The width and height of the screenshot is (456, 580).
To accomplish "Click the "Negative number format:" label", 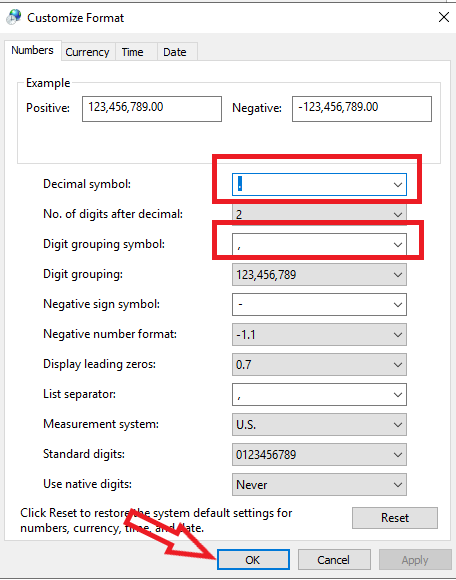I will [x=110, y=334].
